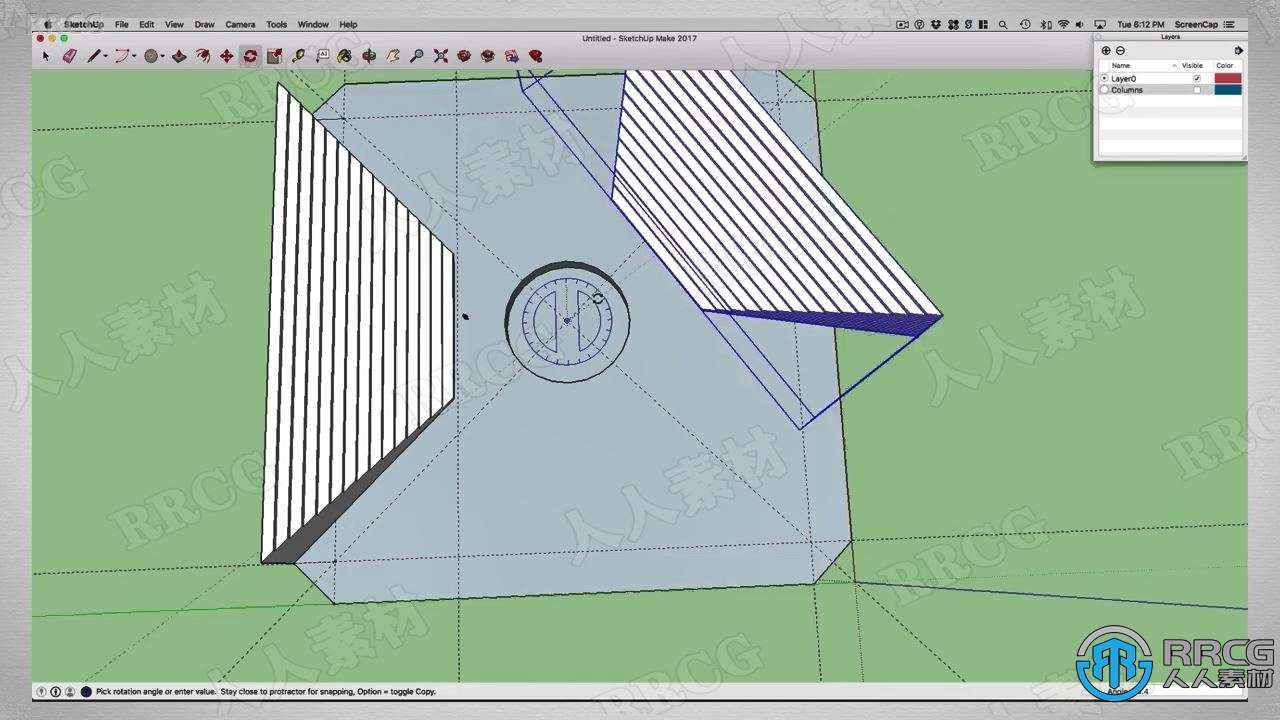Open the Extension Manager ruby icon
The image size is (1280, 720).
(x=536, y=56)
